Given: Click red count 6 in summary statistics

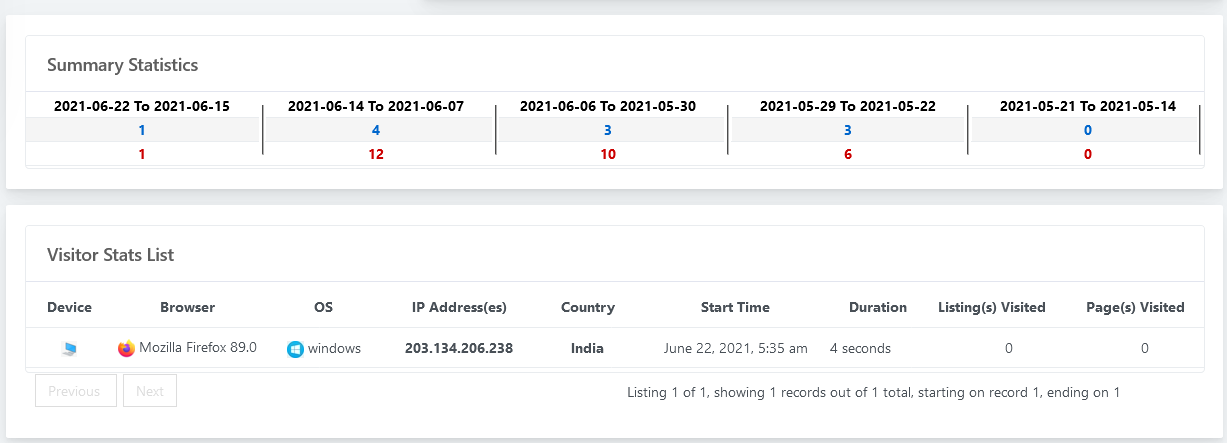Looking at the screenshot, I should coord(848,155).
